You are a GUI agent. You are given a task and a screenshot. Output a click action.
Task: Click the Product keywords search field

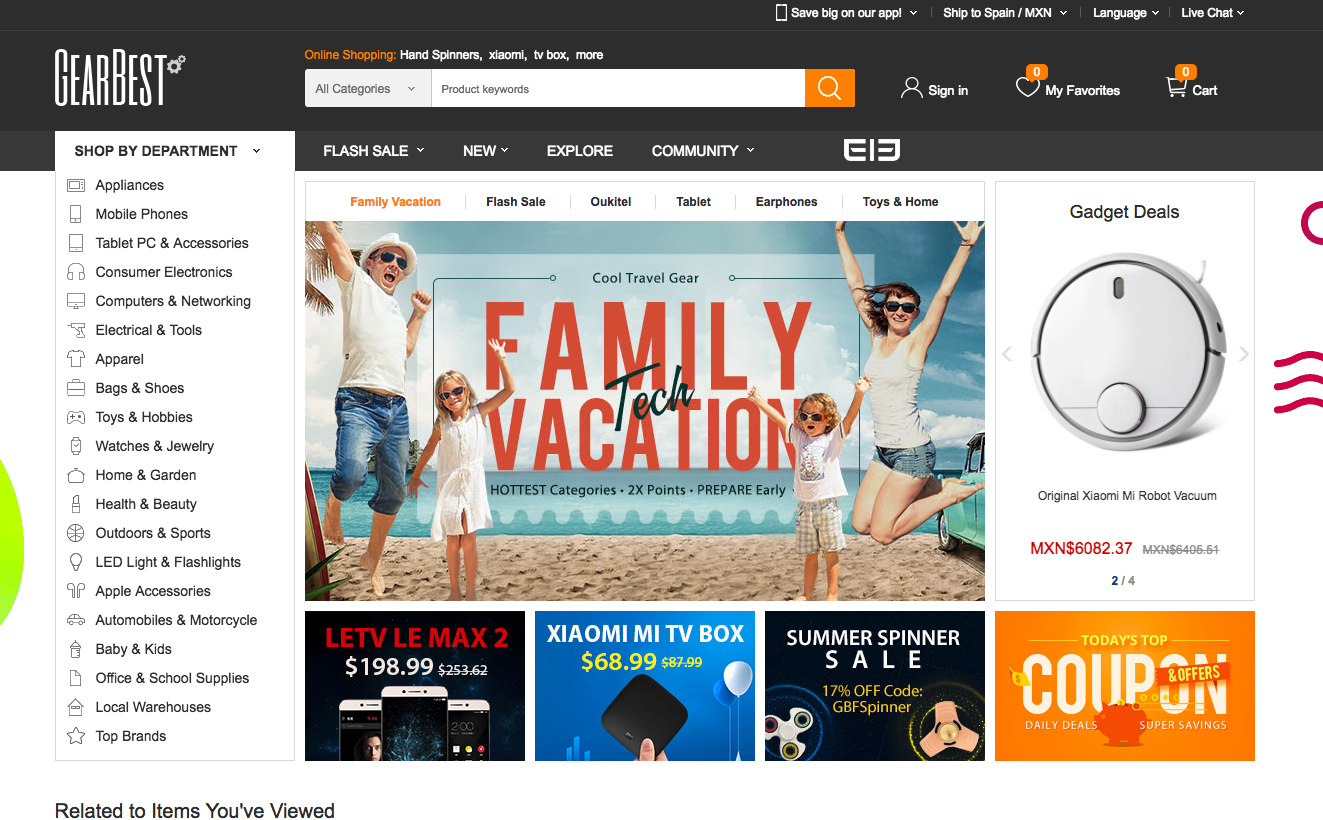(x=617, y=89)
